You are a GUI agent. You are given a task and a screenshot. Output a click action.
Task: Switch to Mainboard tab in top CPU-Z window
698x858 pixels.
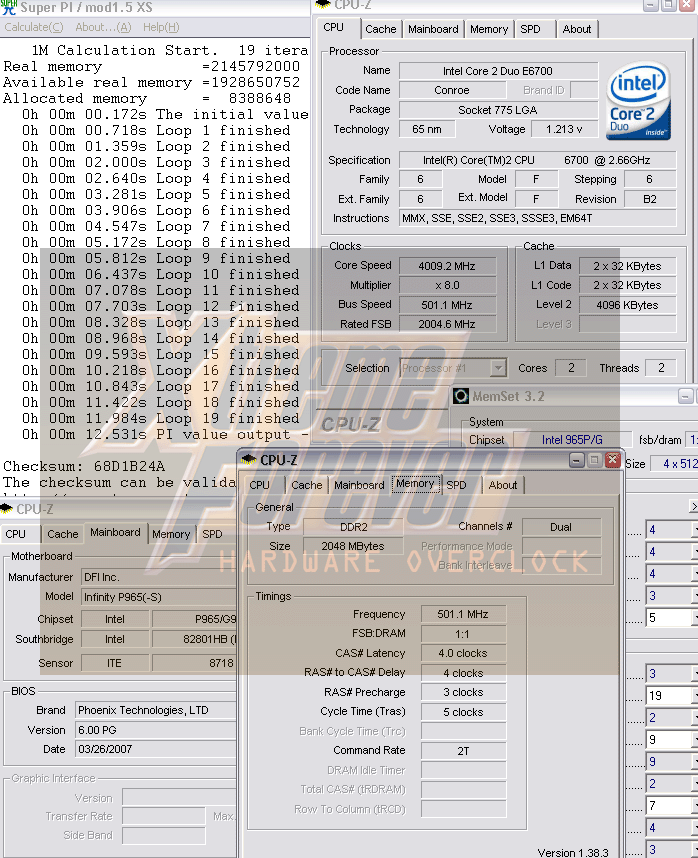[433, 29]
